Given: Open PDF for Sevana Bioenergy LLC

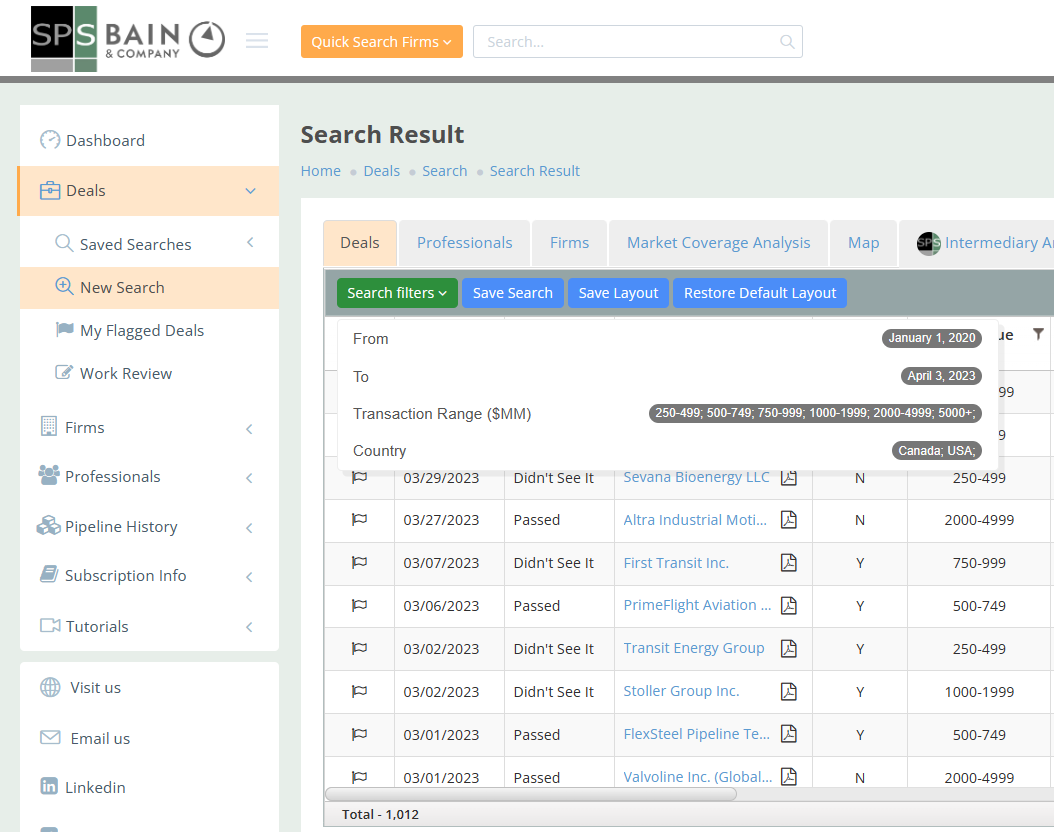Looking at the screenshot, I should pyautogui.click(x=788, y=477).
